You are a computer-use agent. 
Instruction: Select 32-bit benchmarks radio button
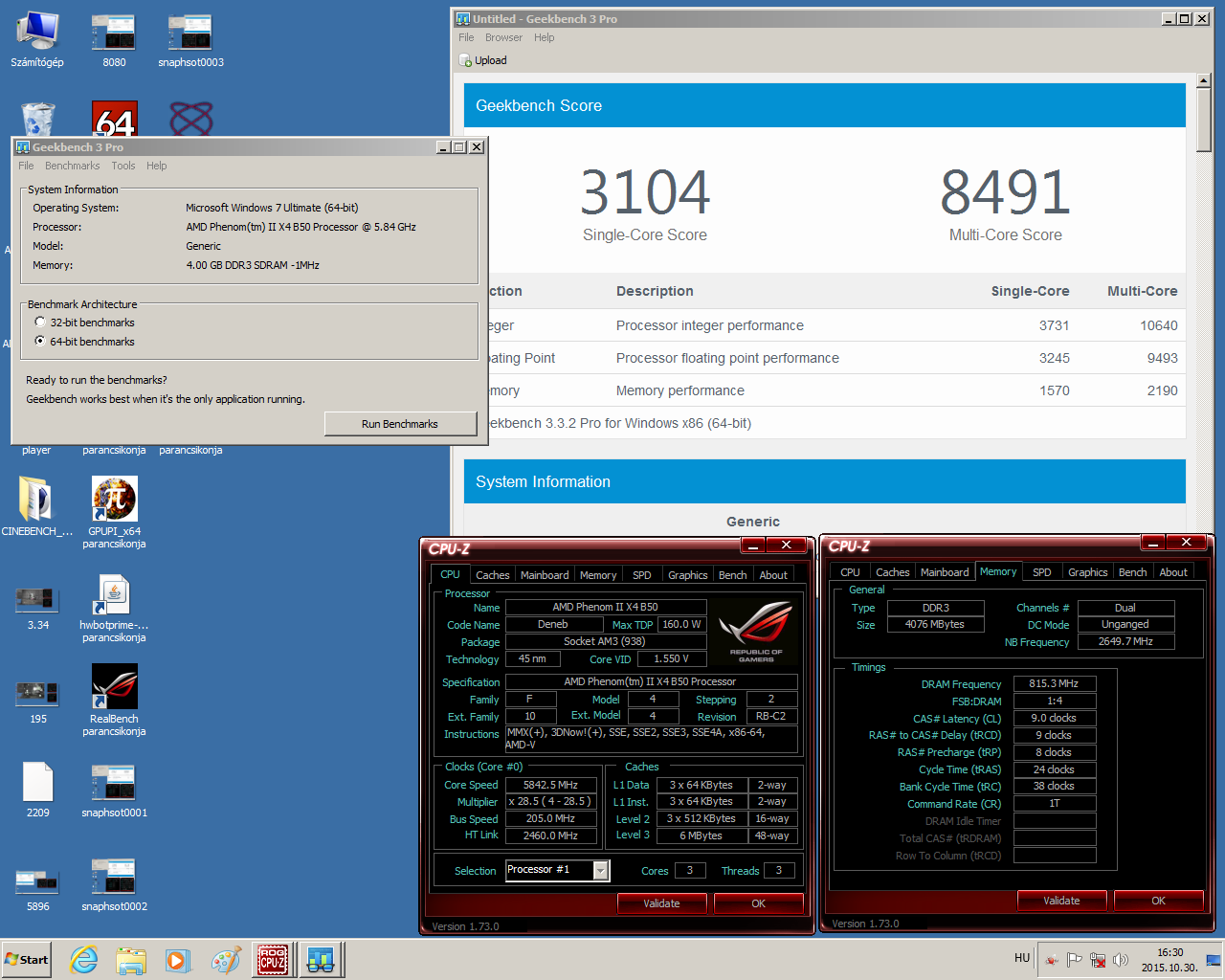tap(40, 323)
